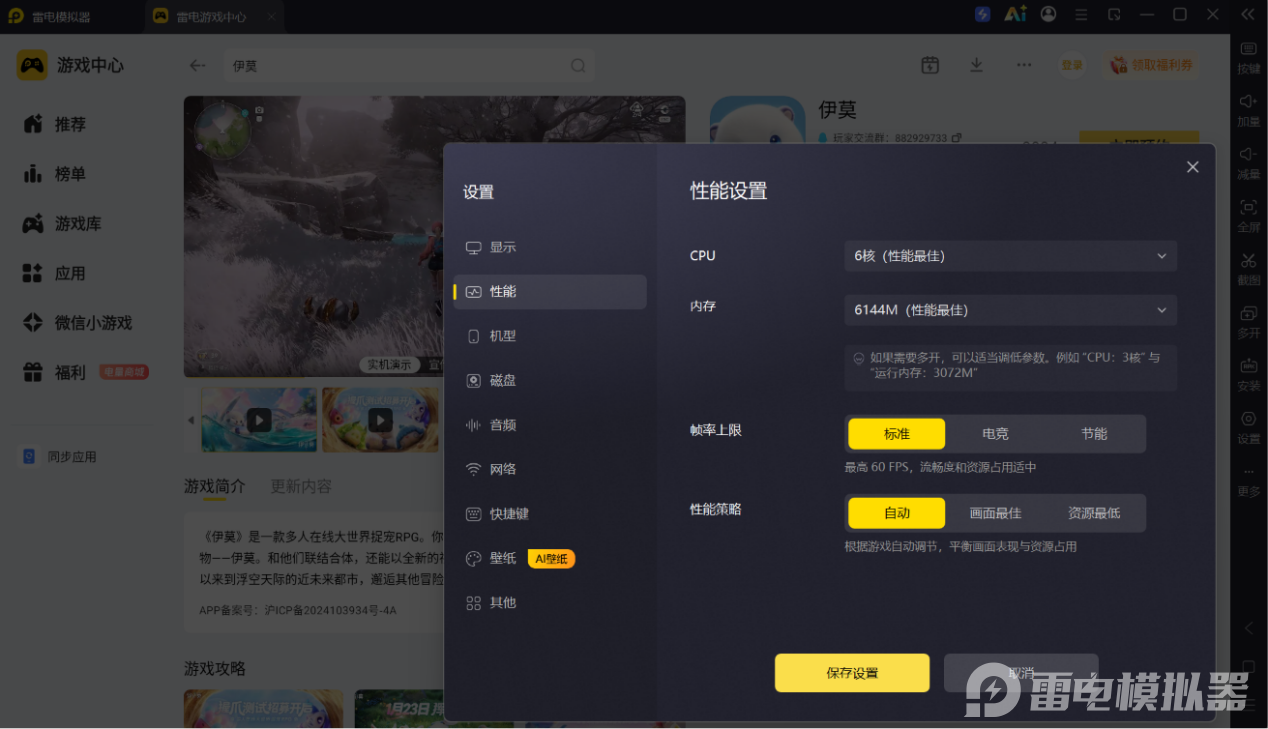Select 电竞 frame rate limit
This screenshot has height=729, width=1268.
[995, 434]
